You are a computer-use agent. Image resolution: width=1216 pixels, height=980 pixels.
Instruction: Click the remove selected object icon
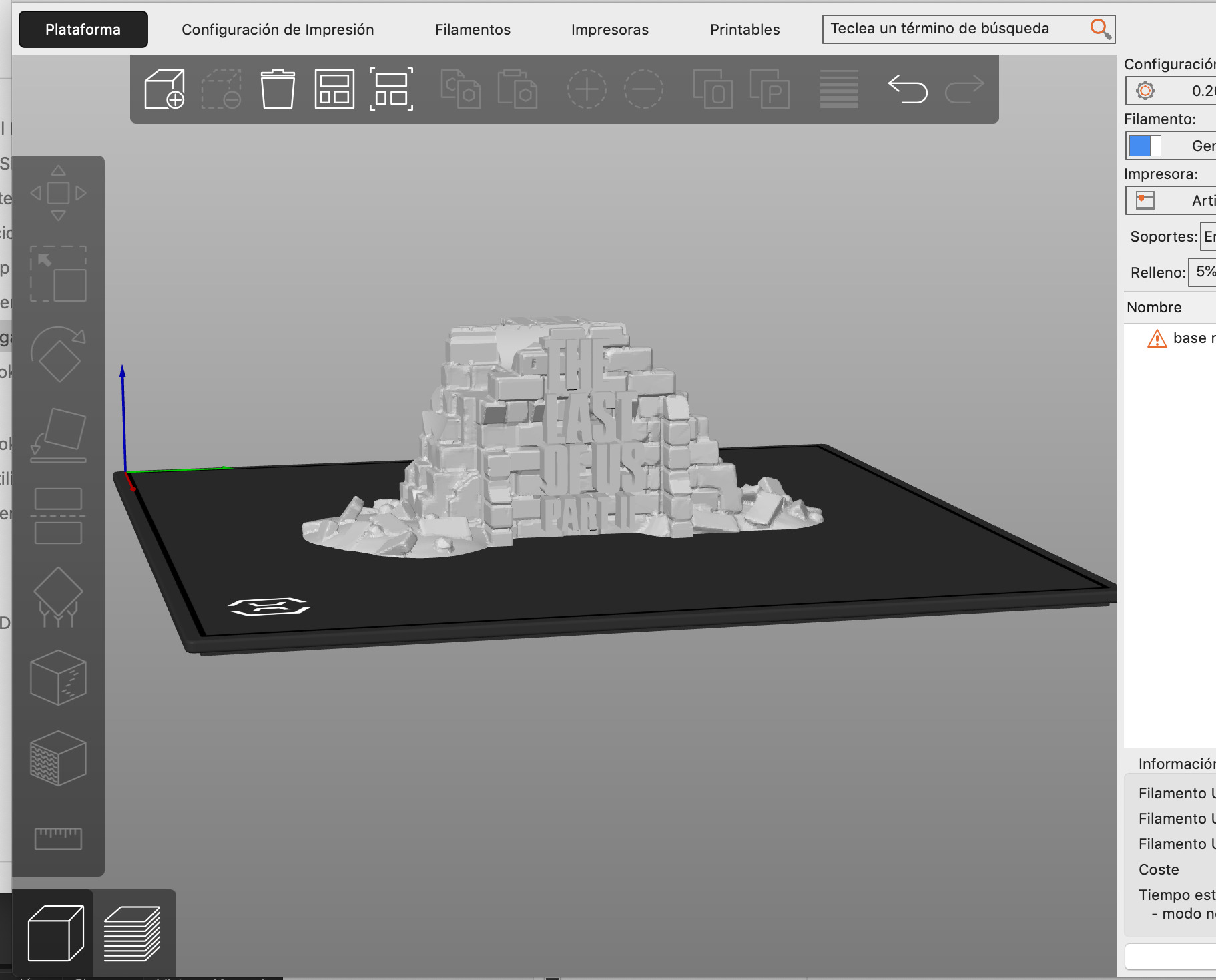click(222, 89)
